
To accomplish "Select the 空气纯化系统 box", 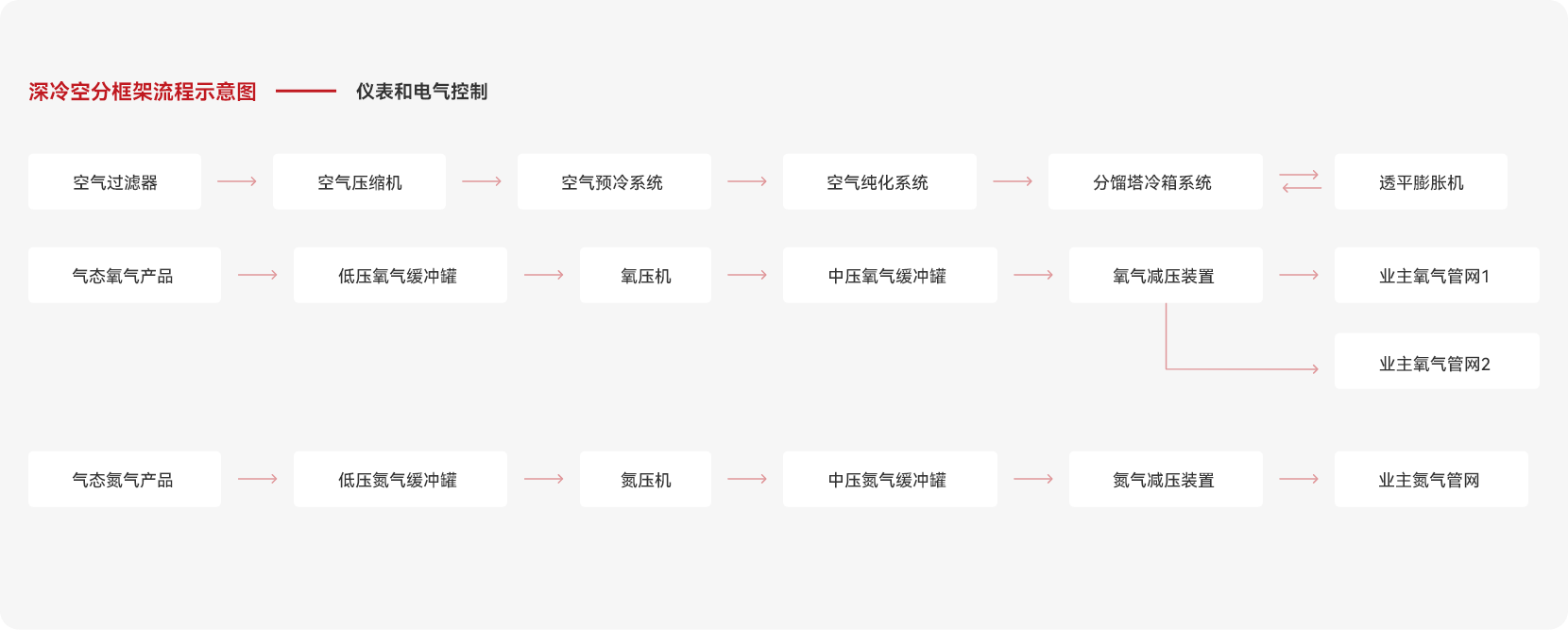I will pos(879,182).
